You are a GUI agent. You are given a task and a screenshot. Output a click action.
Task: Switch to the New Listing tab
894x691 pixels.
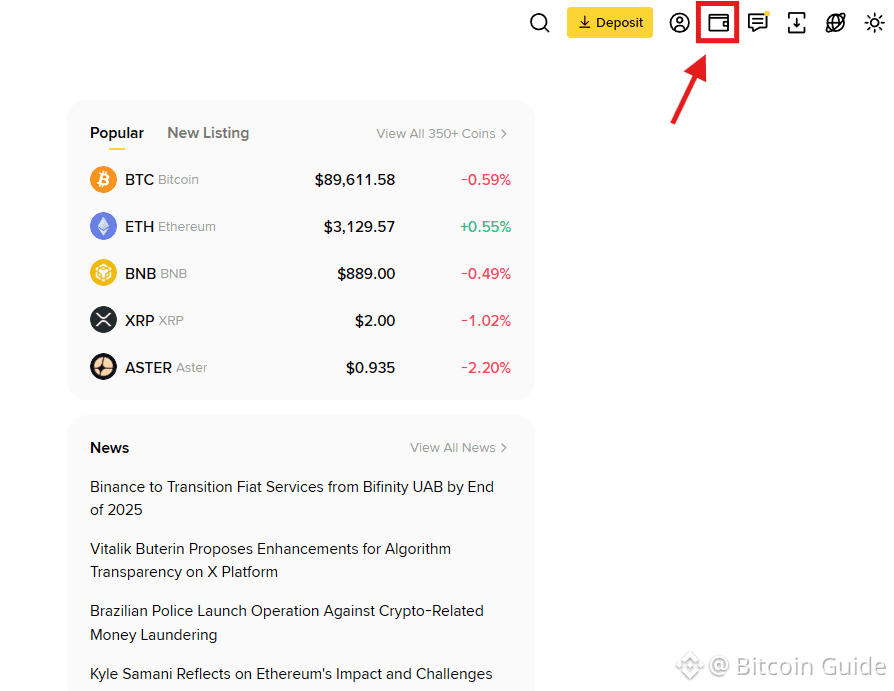pos(208,133)
